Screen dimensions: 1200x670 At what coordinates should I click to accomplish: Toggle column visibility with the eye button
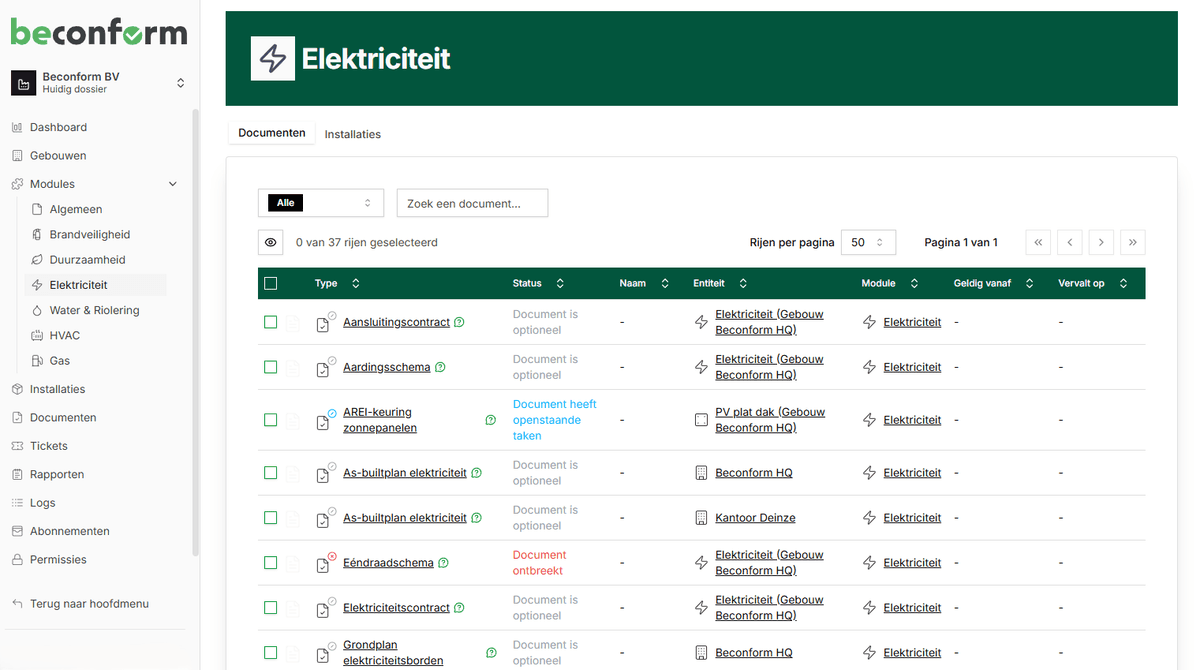[270, 242]
